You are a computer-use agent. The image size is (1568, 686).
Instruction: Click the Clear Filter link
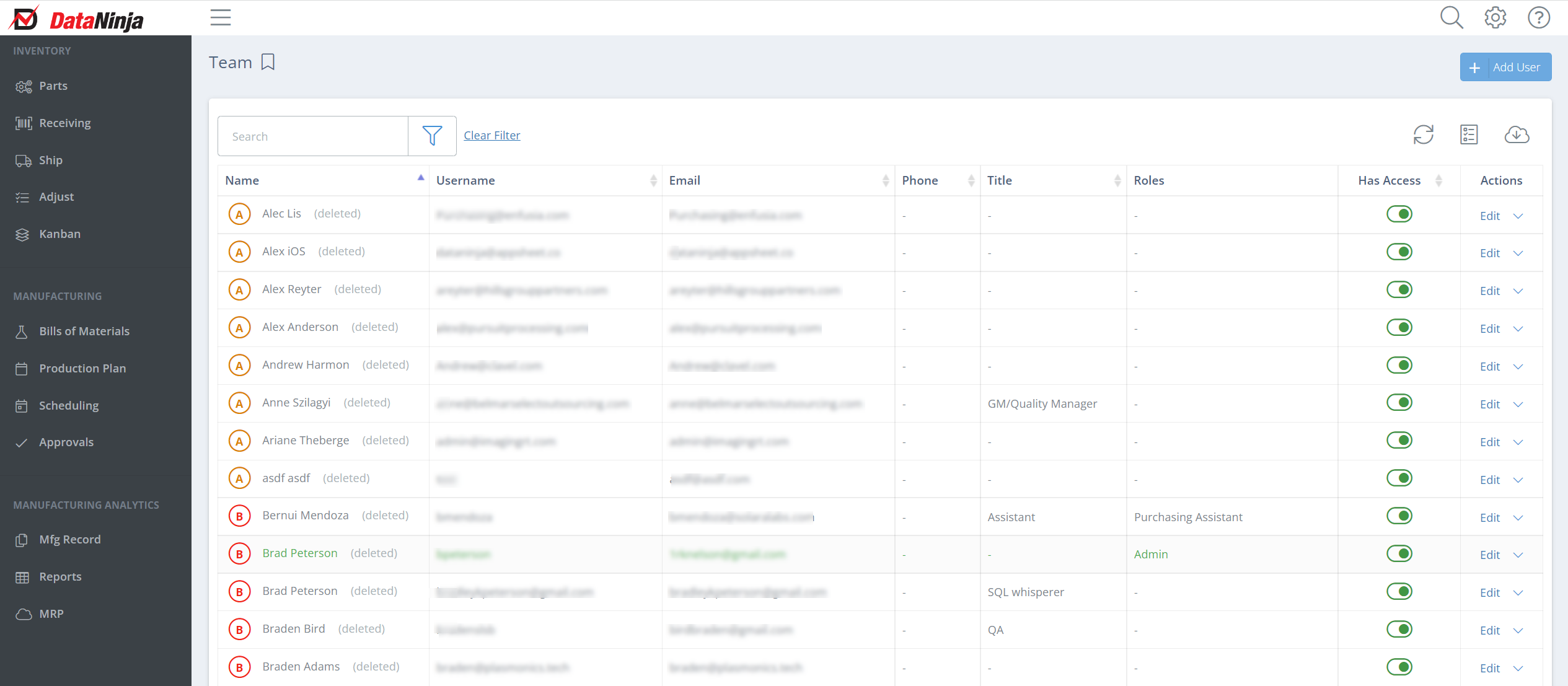(491, 135)
